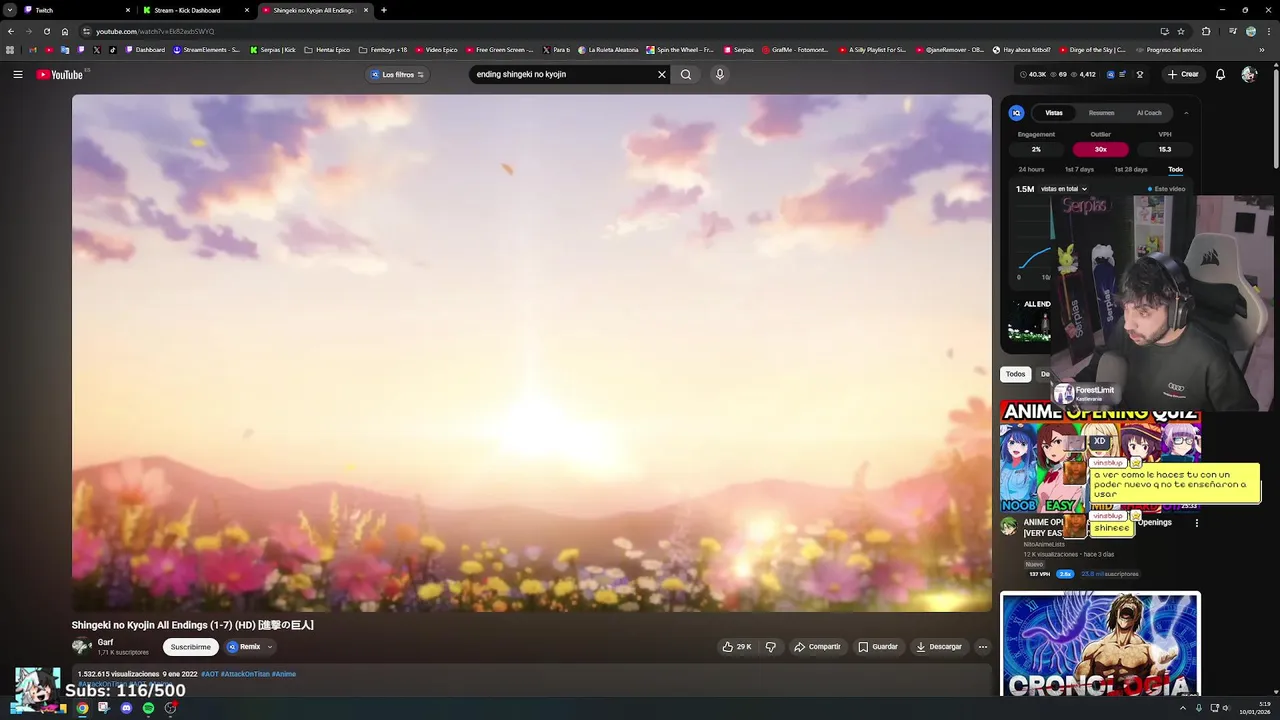Open the Garf channel name link
The width and height of the screenshot is (1280, 720).
105,642
